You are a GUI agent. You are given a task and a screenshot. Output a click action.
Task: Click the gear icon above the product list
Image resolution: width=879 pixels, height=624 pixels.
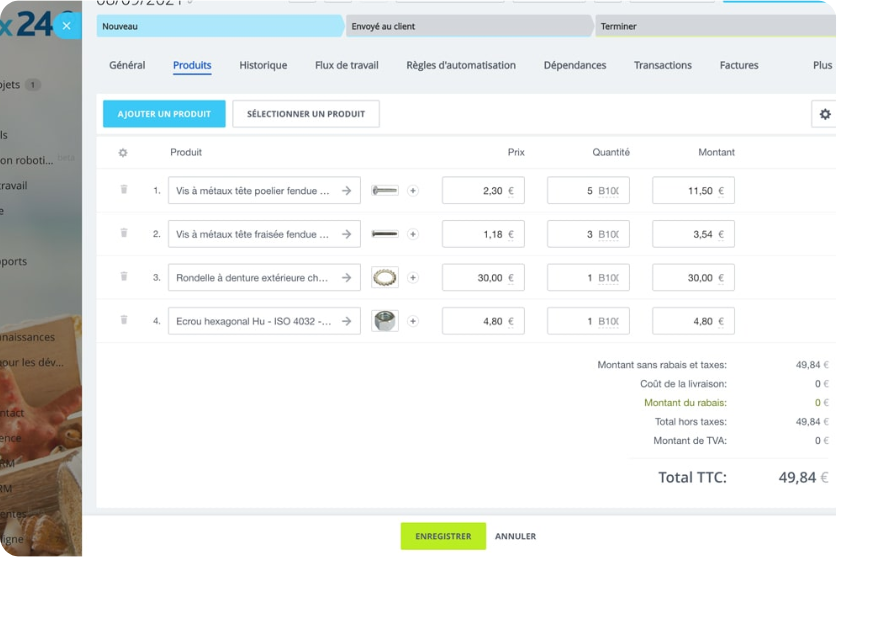point(825,113)
